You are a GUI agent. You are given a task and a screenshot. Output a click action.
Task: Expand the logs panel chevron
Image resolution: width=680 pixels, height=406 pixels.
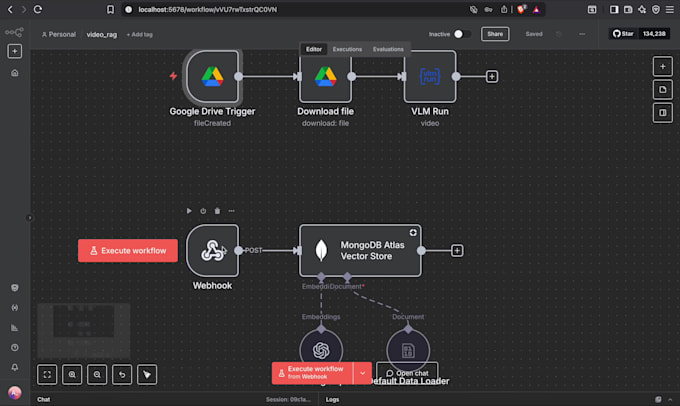[x=670, y=399]
